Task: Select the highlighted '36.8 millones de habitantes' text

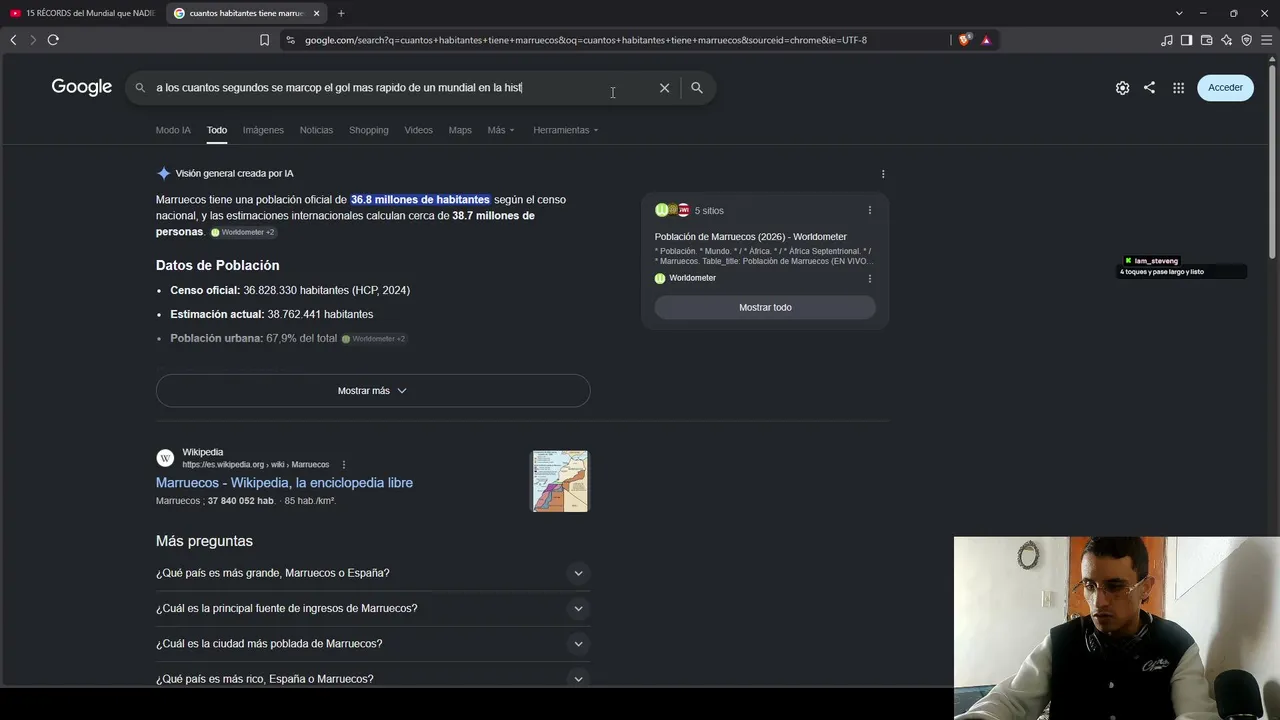Action: tap(420, 200)
